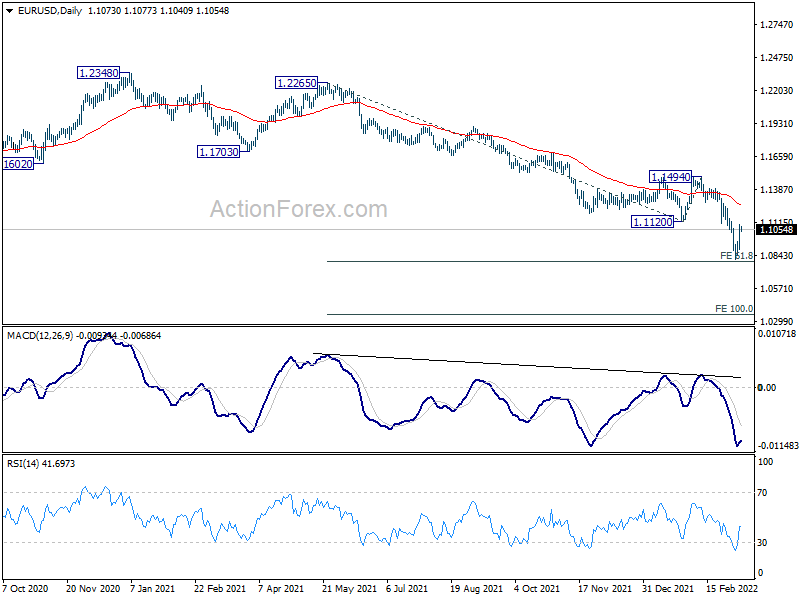The height and width of the screenshot is (600, 800).
Task: Click the 15 Feb 2022 date label
Action: coord(732,588)
